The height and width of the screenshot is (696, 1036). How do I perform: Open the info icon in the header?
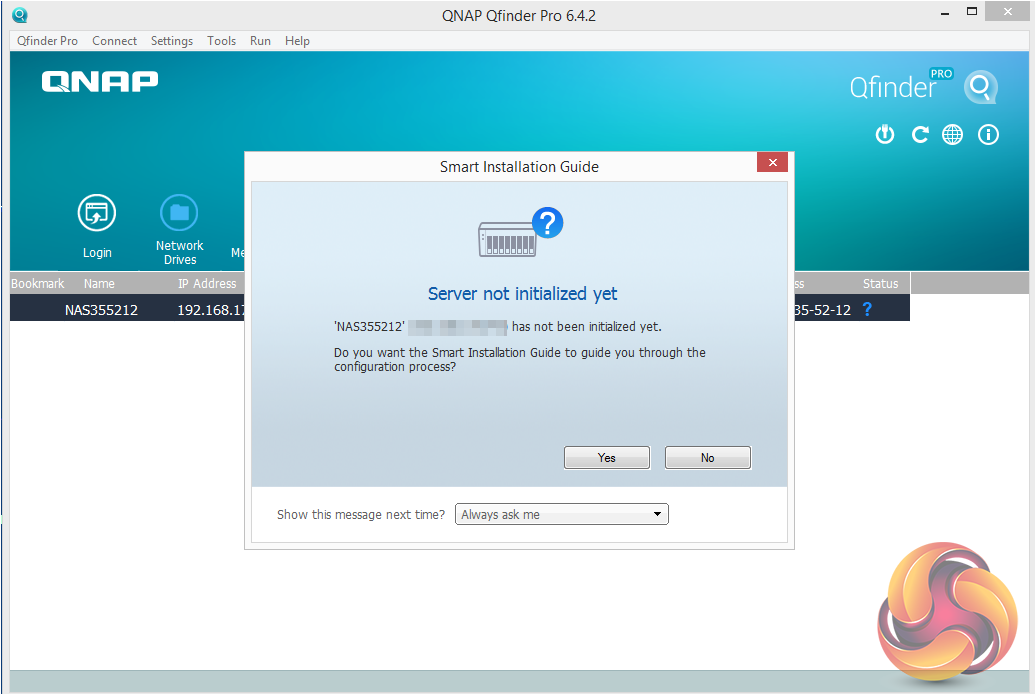(988, 135)
